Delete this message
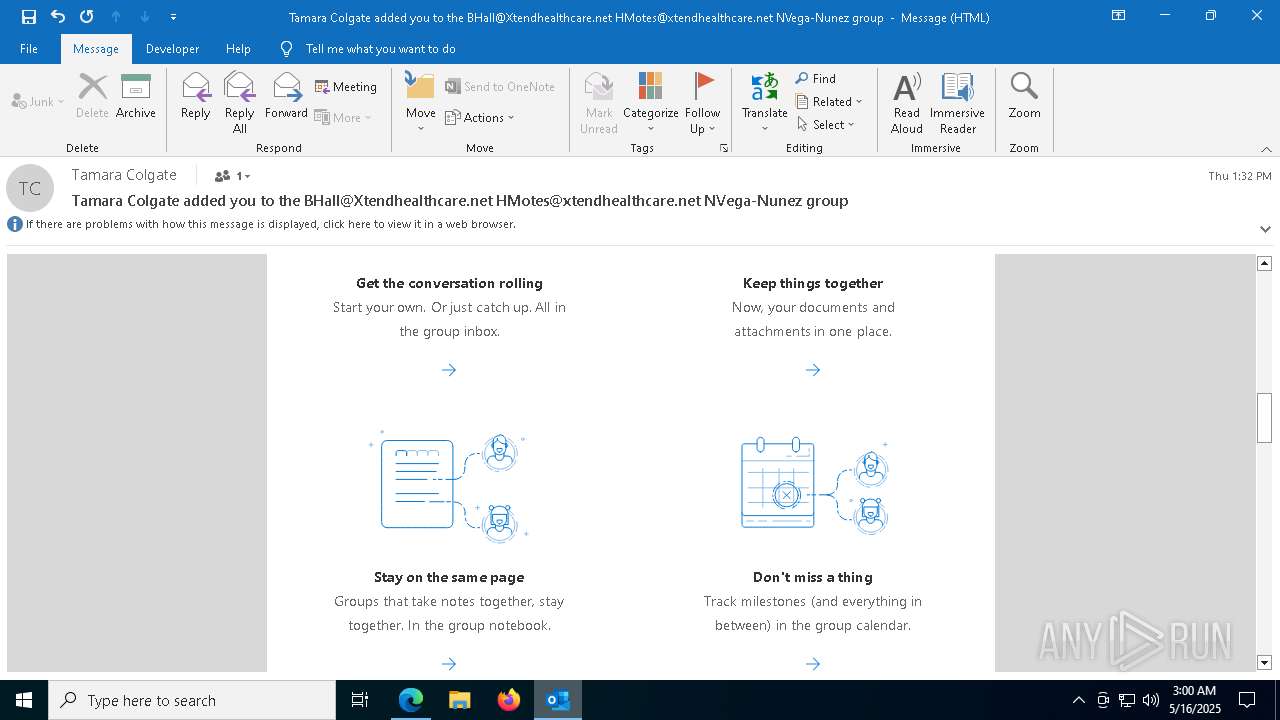 point(92,96)
